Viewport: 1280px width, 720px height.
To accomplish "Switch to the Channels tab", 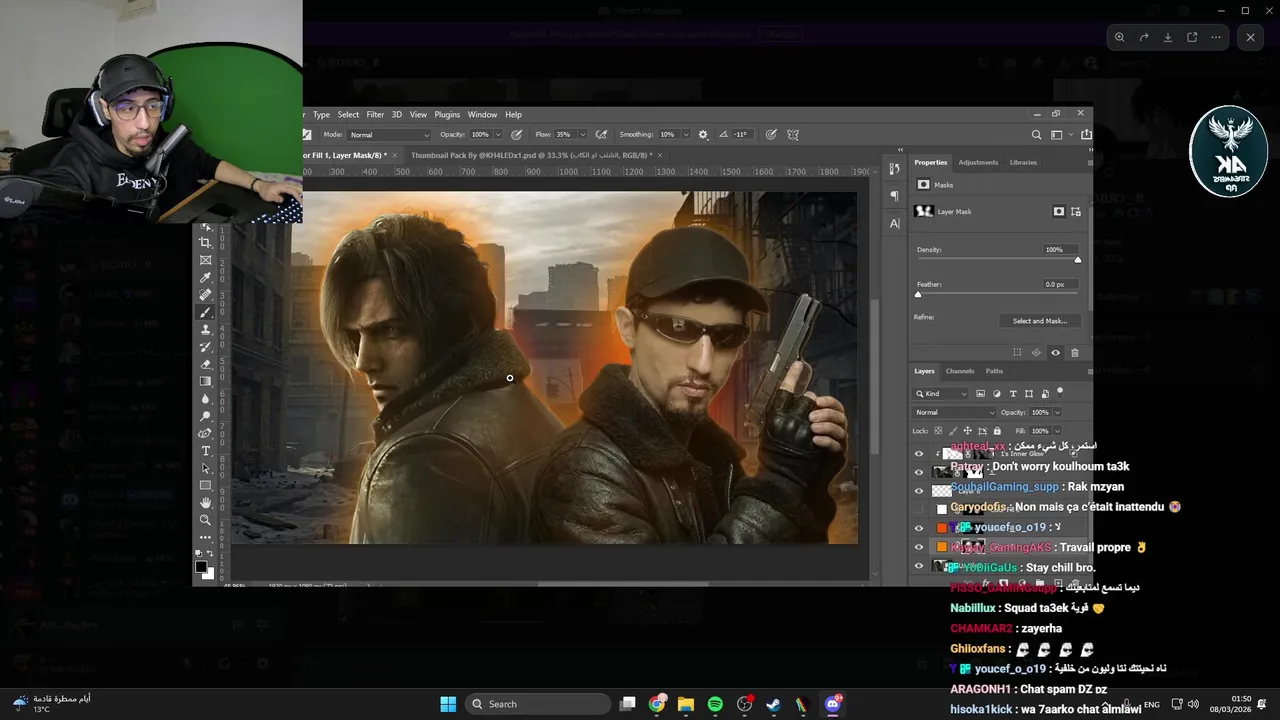I will tap(960, 371).
